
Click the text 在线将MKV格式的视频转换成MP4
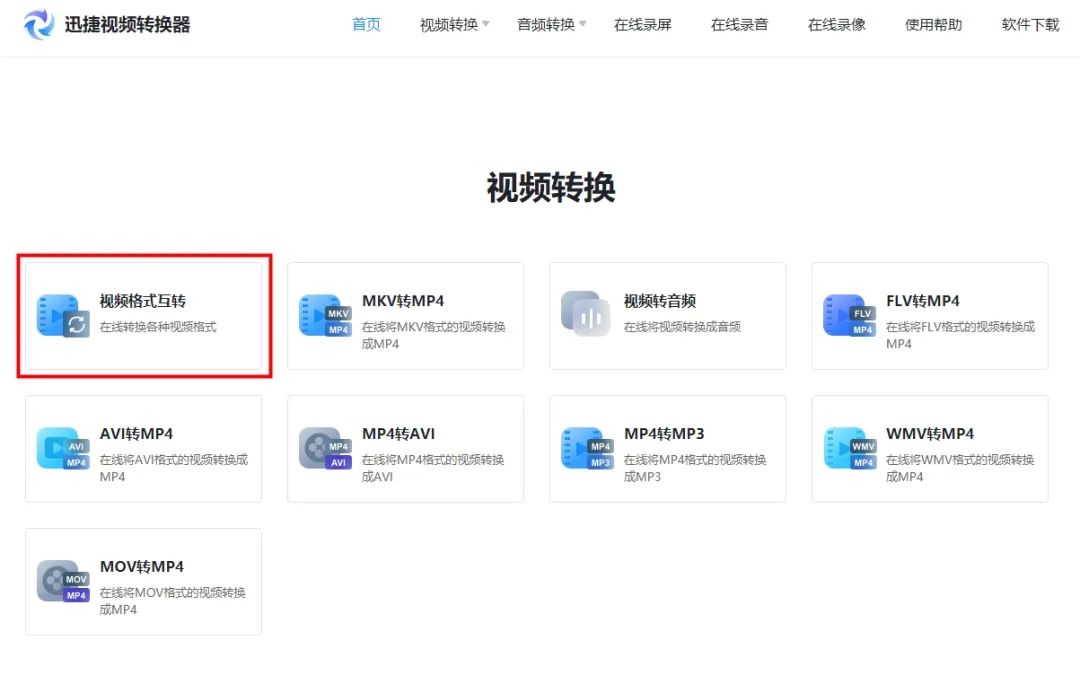click(x=434, y=335)
